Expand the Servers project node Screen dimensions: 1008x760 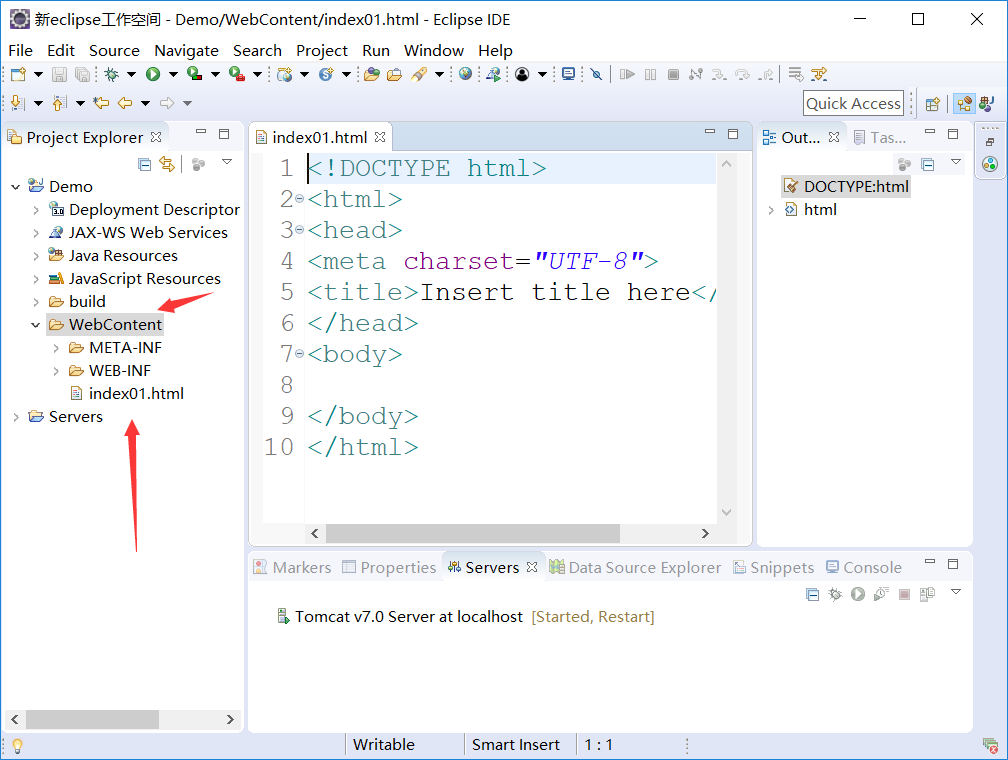tap(16, 417)
